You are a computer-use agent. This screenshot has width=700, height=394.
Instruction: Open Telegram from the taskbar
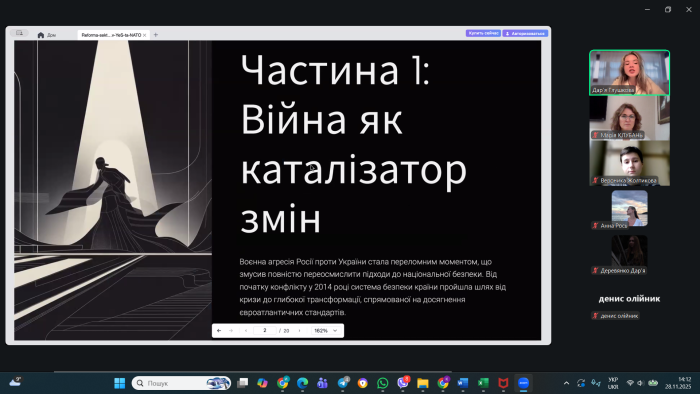[343, 383]
